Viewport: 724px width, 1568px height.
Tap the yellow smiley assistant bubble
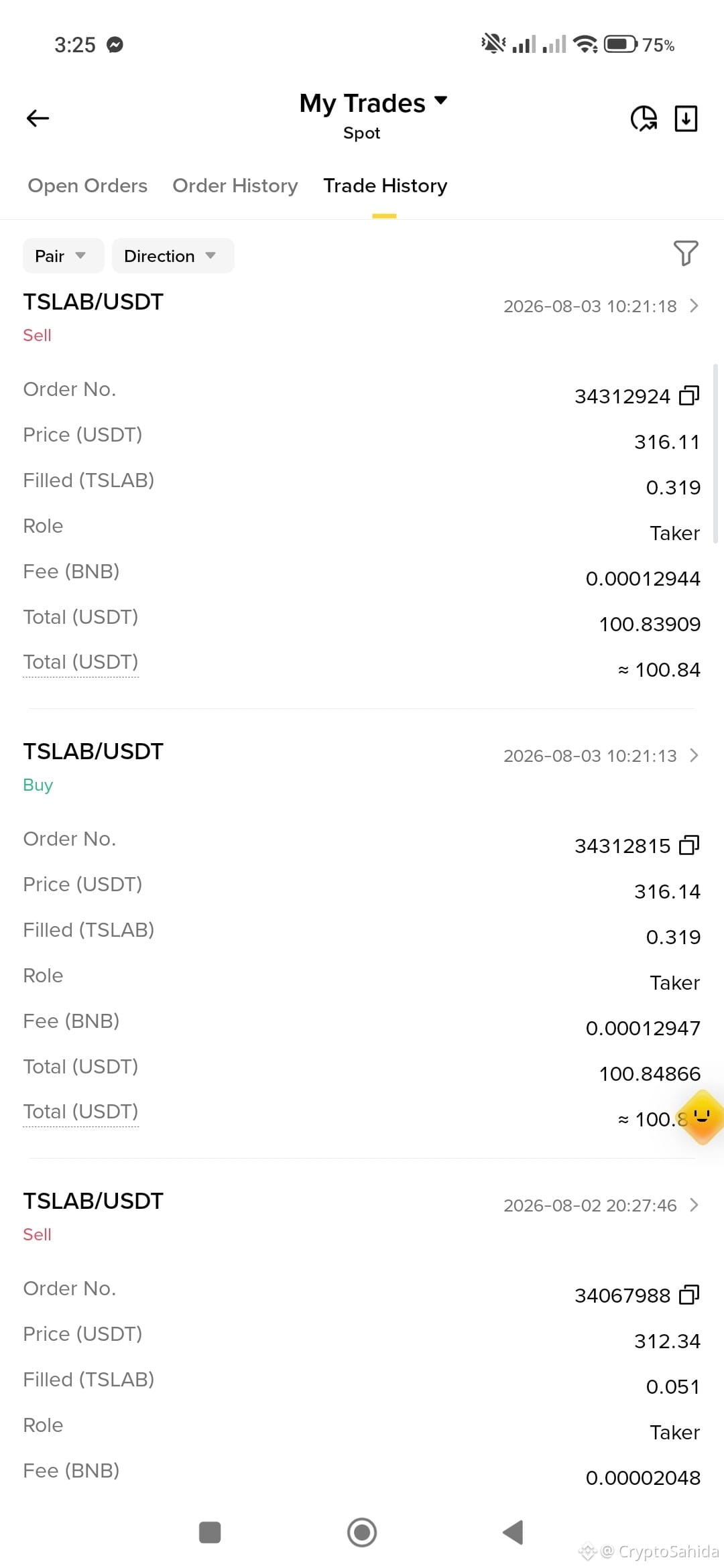[702, 1117]
